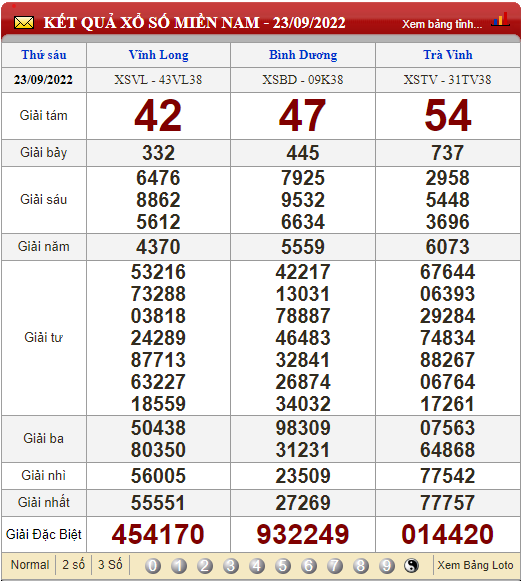Filter loto by digit 8 ball

click(361, 566)
